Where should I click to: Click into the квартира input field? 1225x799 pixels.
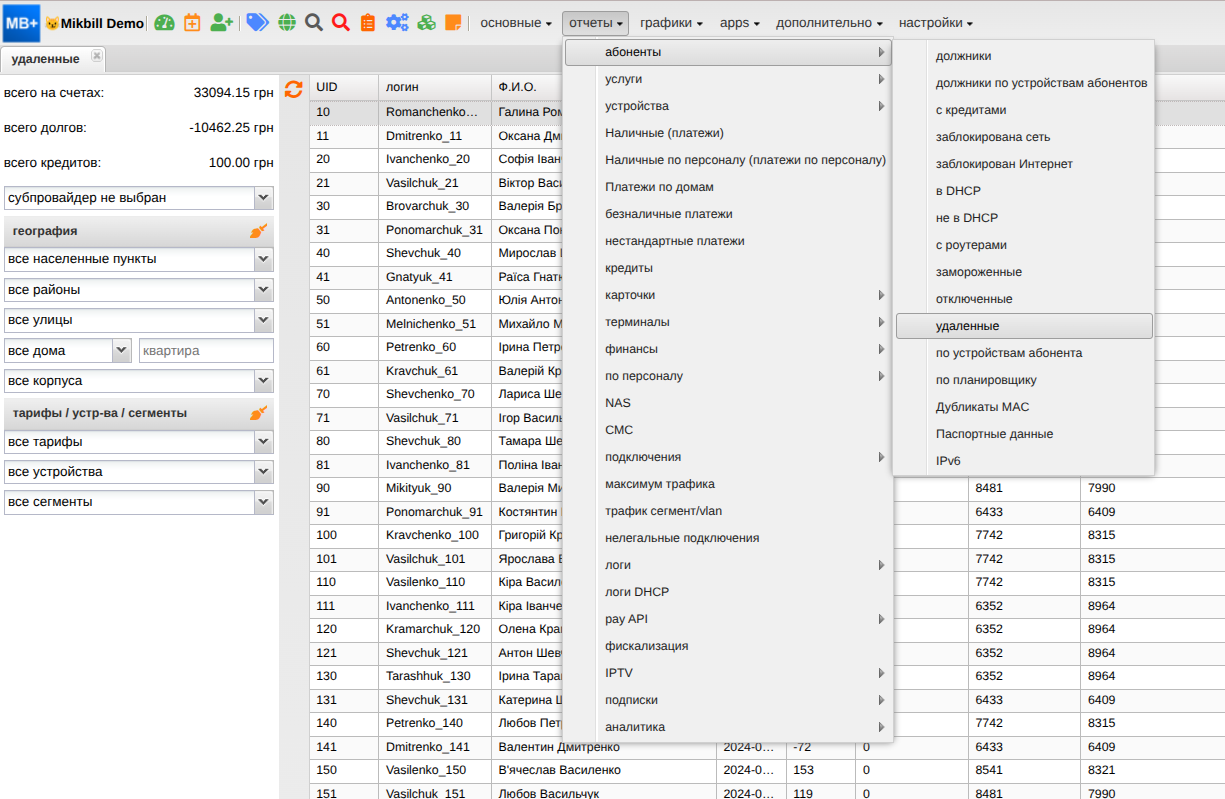(x=206, y=351)
